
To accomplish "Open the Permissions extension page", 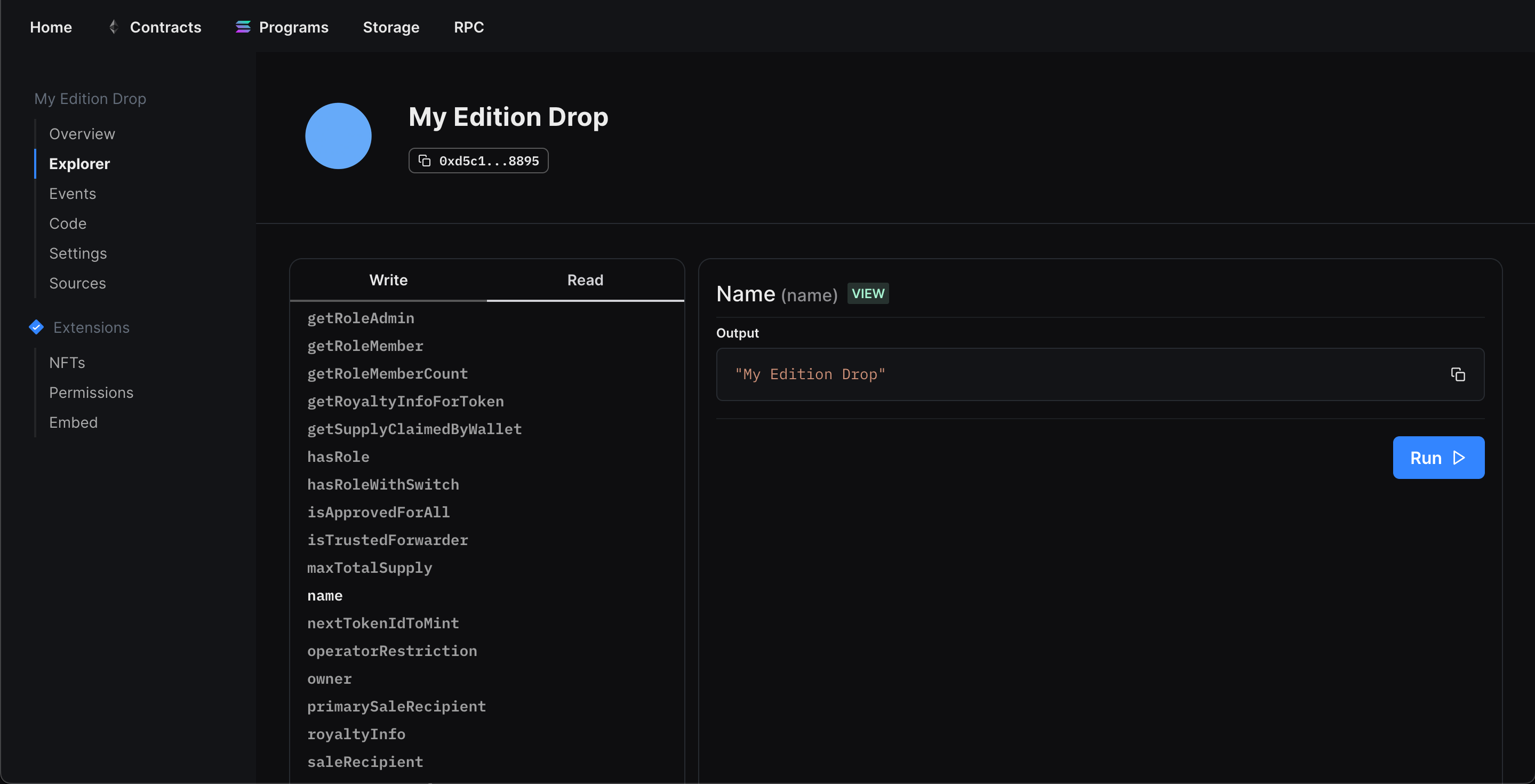I will pos(91,392).
